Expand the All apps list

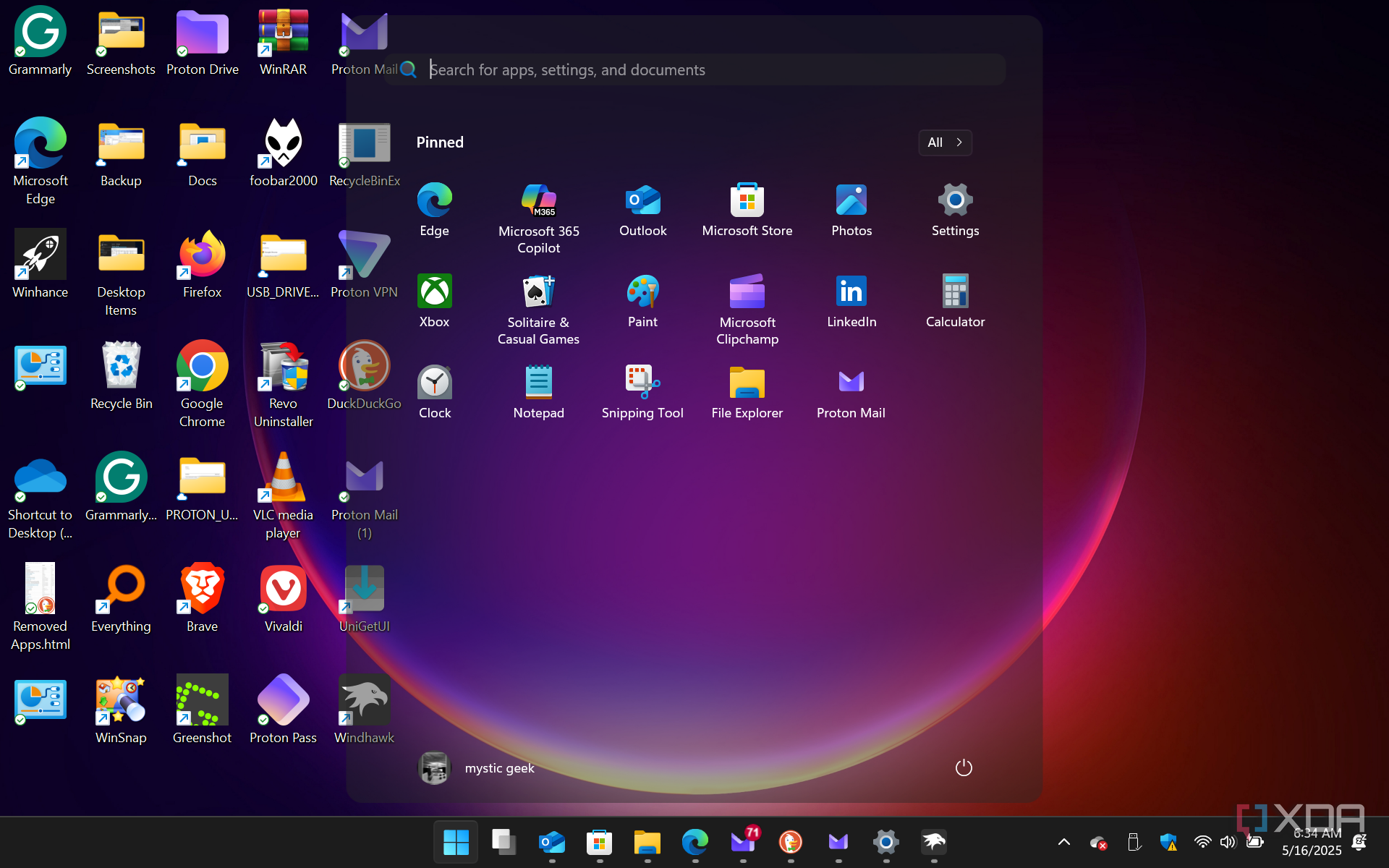tap(945, 142)
